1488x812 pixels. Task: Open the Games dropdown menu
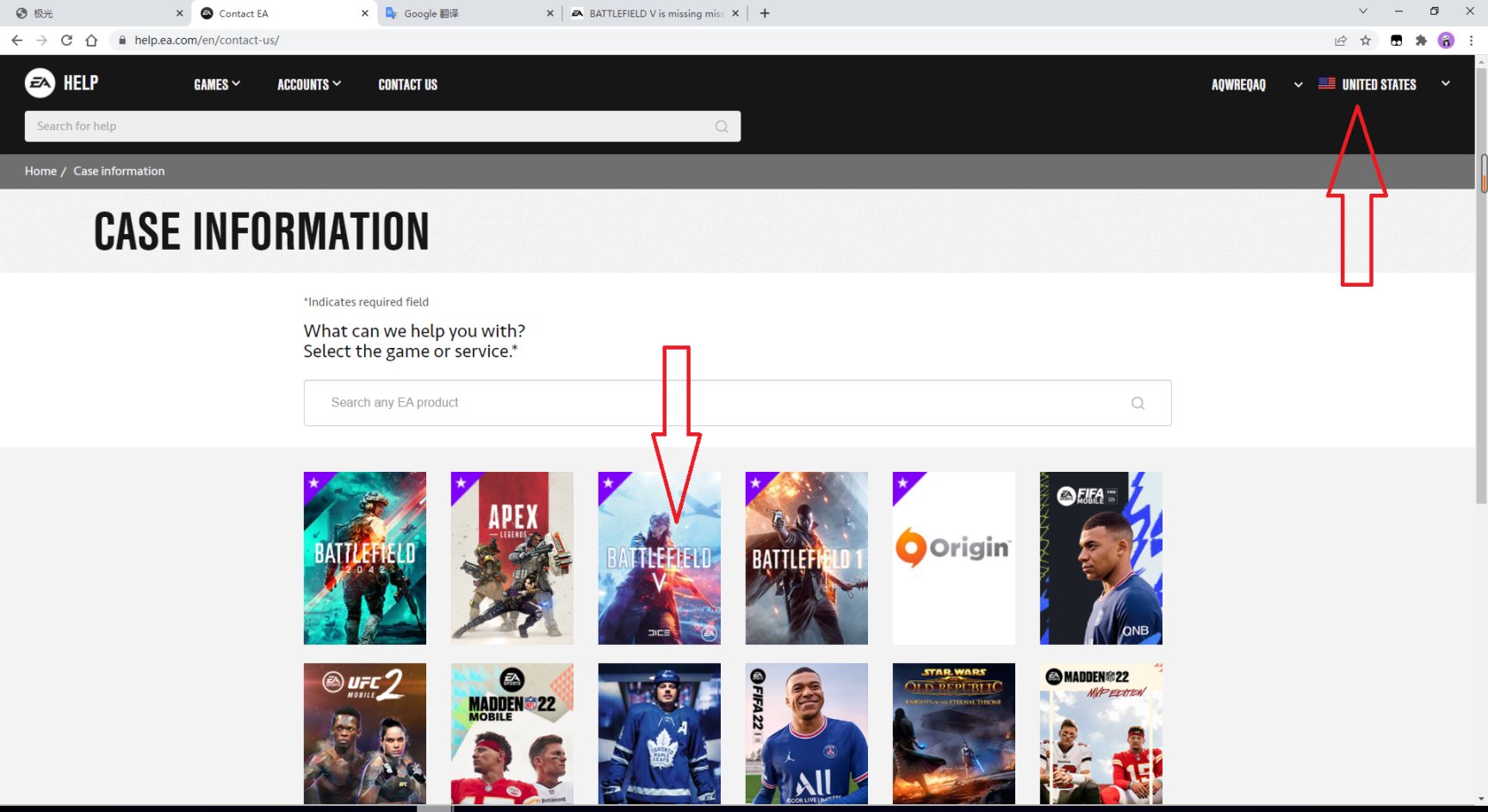[217, 84]
